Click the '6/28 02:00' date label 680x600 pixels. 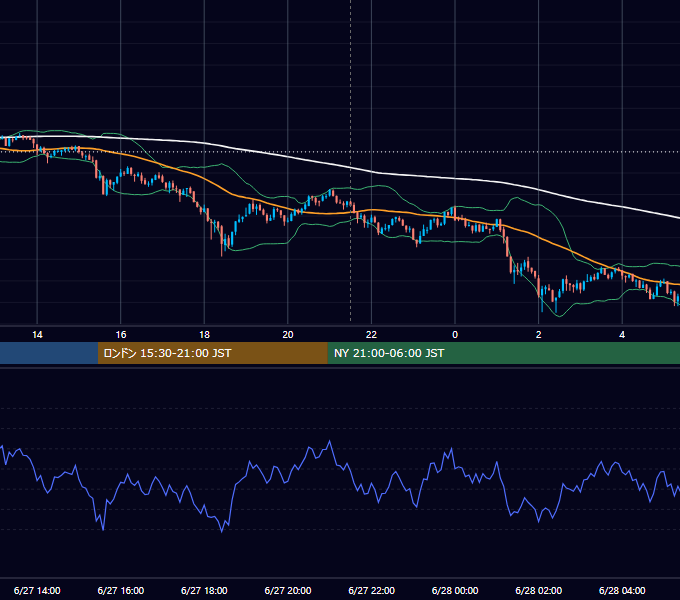tap(539, 590)
